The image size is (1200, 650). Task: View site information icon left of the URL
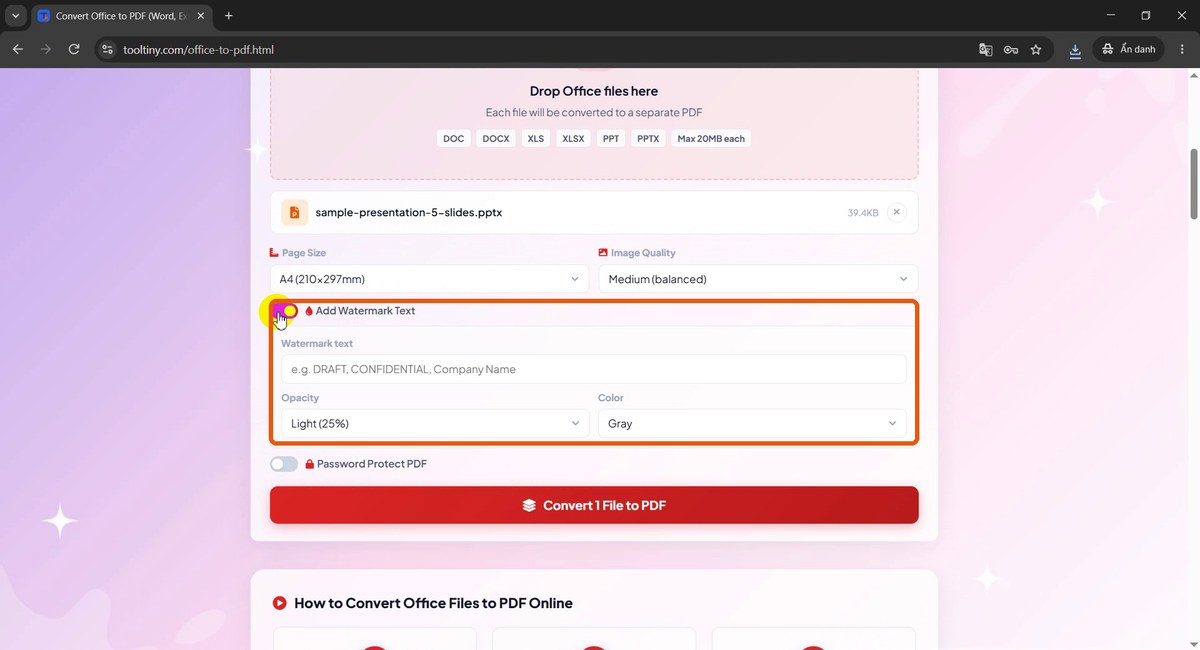[108, 49]
